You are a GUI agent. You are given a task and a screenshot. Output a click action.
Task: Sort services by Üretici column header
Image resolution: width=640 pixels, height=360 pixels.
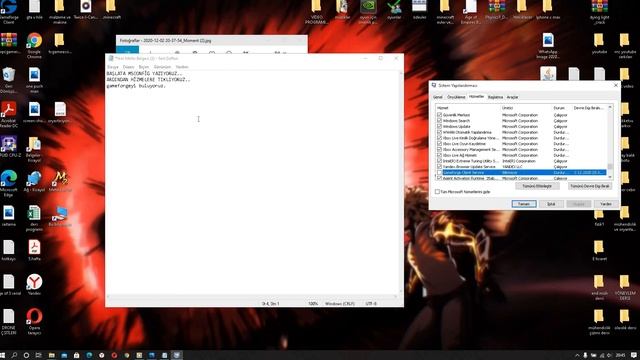point(527,108)
